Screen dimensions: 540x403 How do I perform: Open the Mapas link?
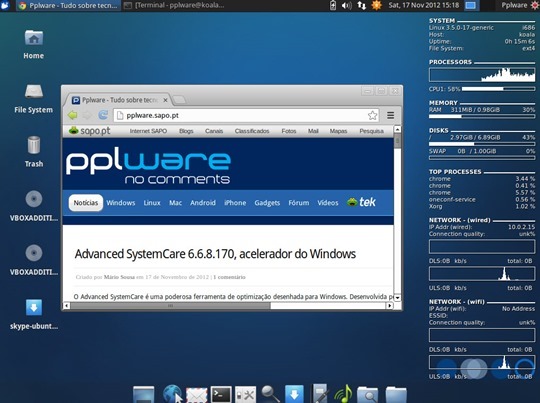tap(338, 131)
